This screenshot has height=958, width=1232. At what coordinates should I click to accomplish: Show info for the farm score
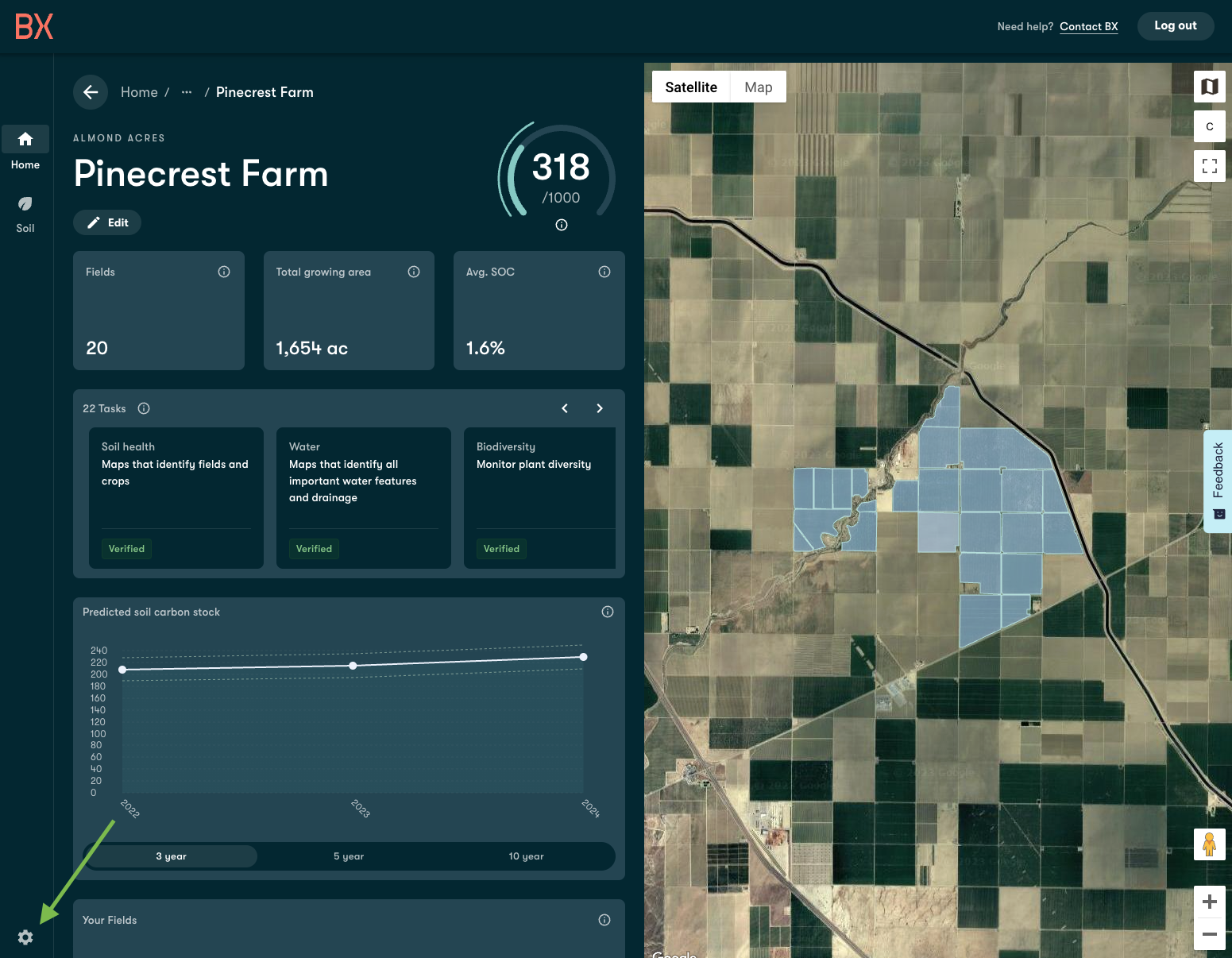tap(562, 225)
